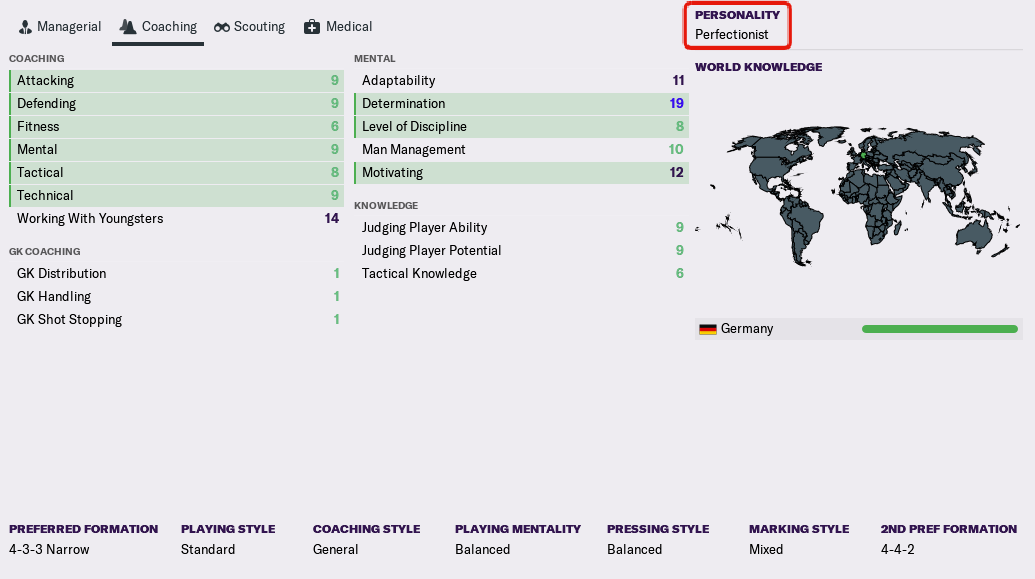Viewport: 1035px width, 579px height.
Task: Select the Motivating attribute row
Action: pos(521,173)
